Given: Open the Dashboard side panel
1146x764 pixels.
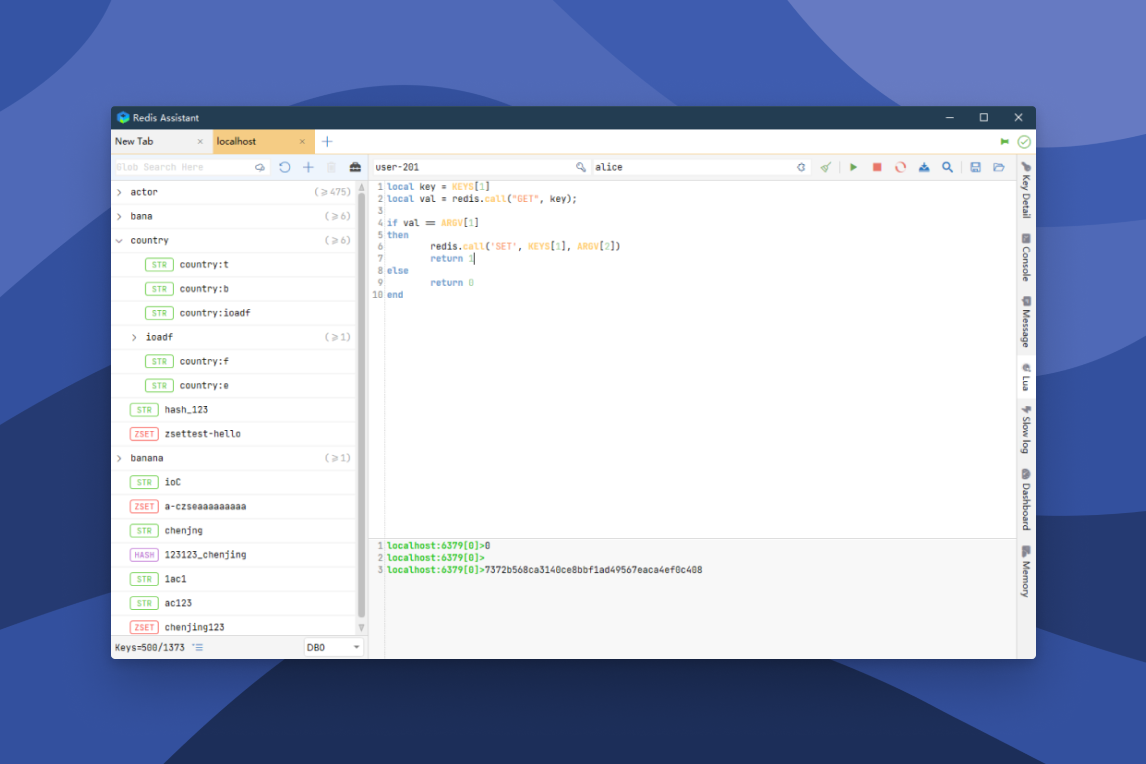Looking at the screenshot, I should coord(1025,500).
